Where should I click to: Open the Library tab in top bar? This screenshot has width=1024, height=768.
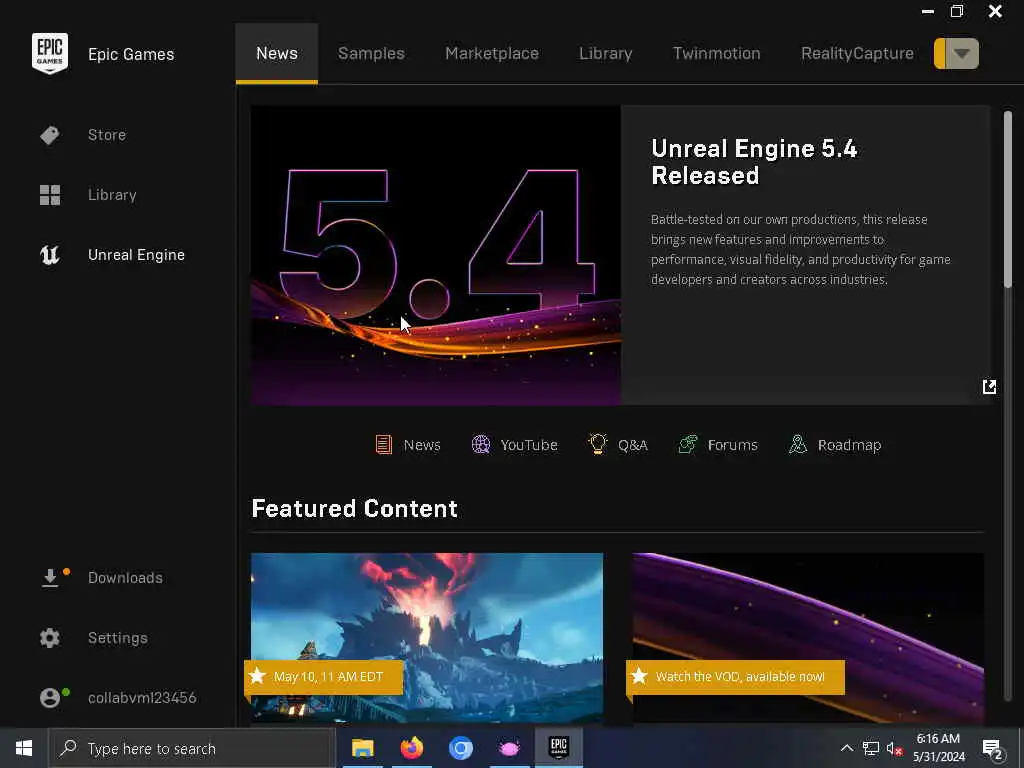(605, 54)
